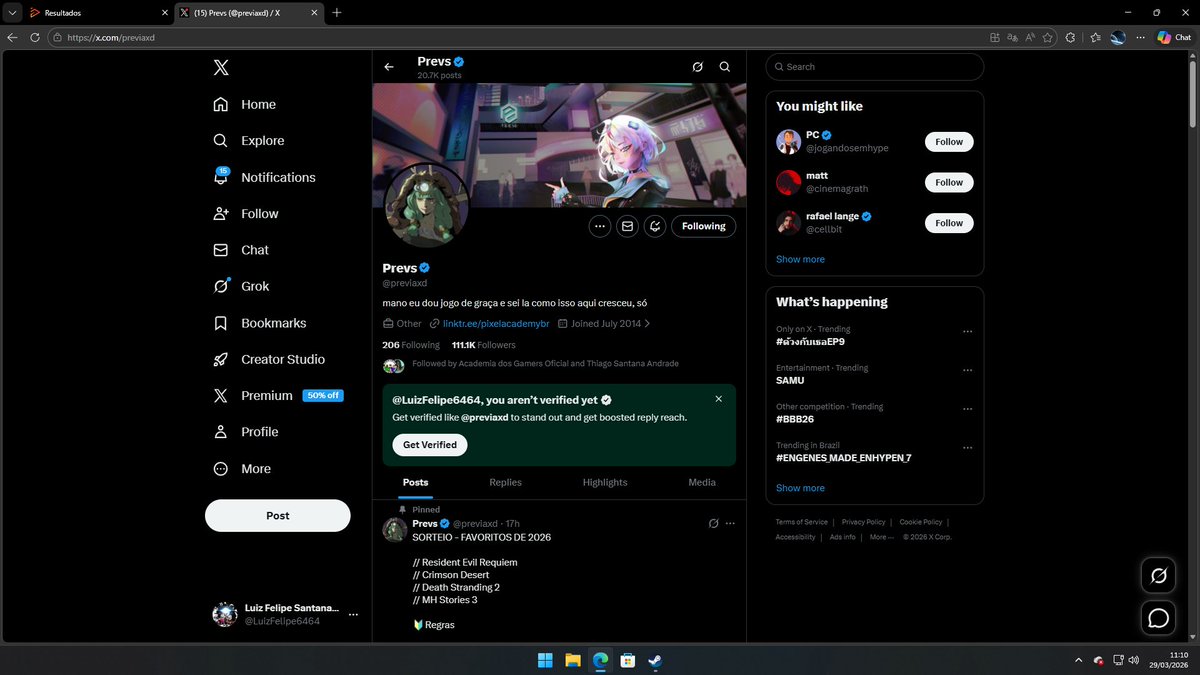Switch to the Highlights tab
This screenshot has width=1200, height=675.
605,482
